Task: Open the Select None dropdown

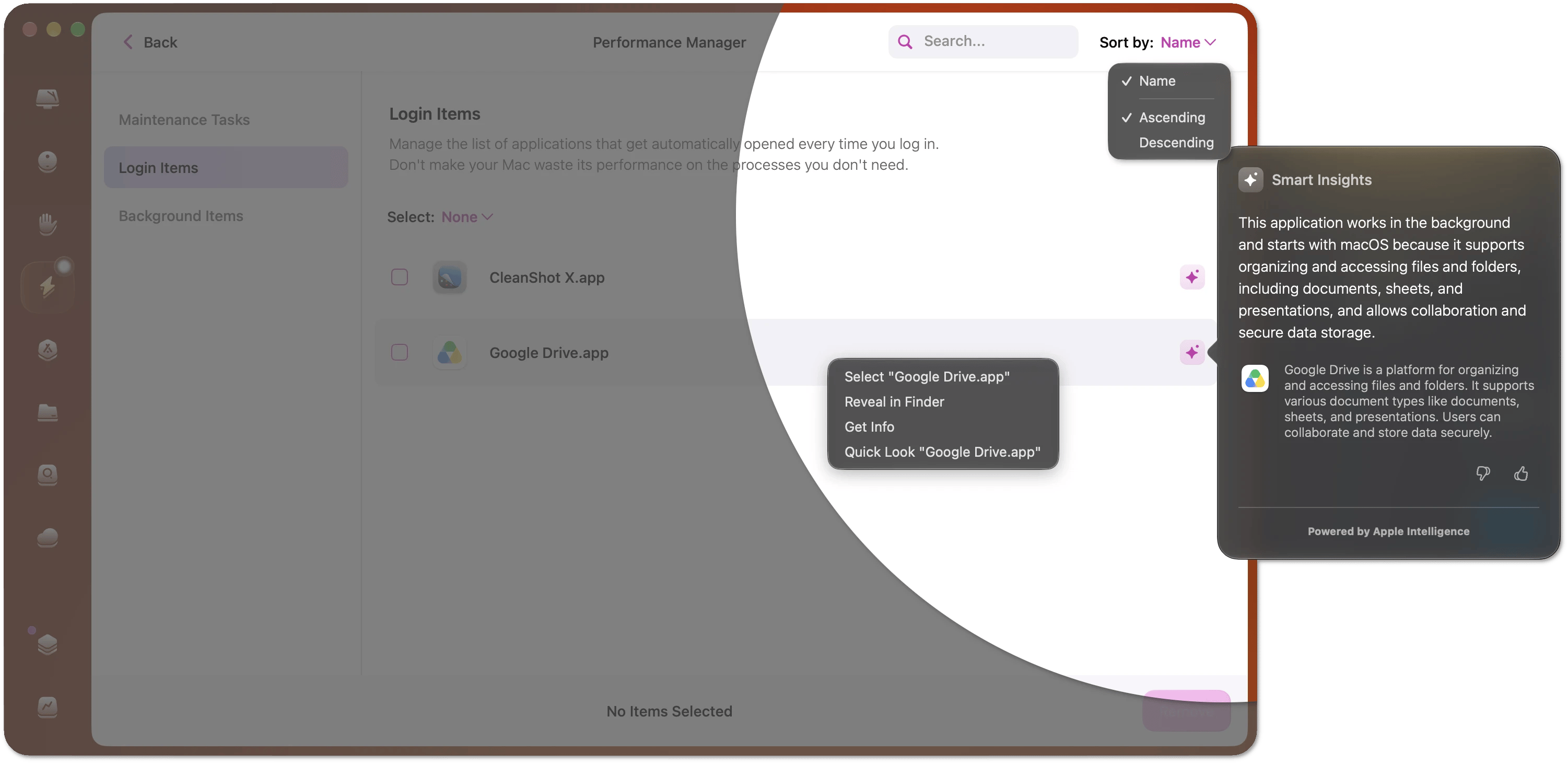Action: coord(467,217)
